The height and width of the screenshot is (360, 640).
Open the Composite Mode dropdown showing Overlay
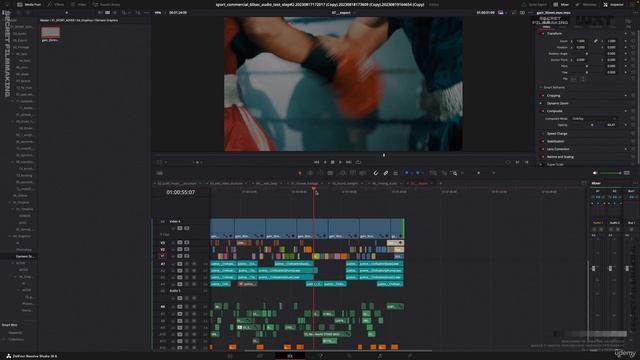(594, 119)
